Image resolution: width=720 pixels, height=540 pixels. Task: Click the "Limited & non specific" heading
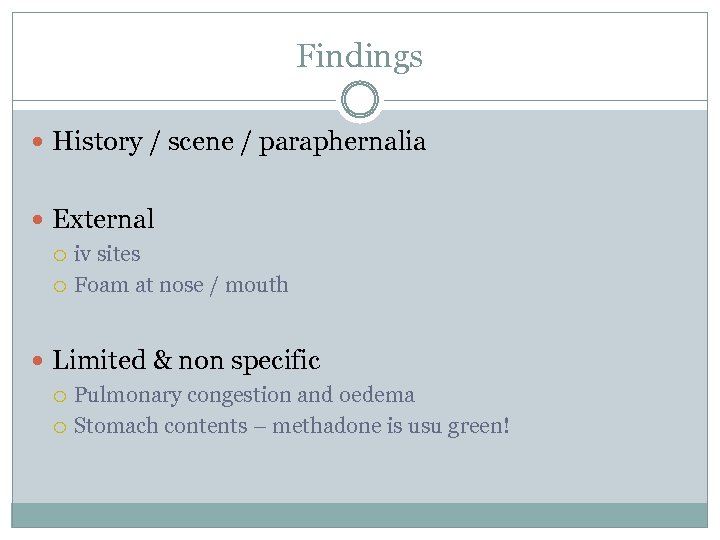[186, 360]
